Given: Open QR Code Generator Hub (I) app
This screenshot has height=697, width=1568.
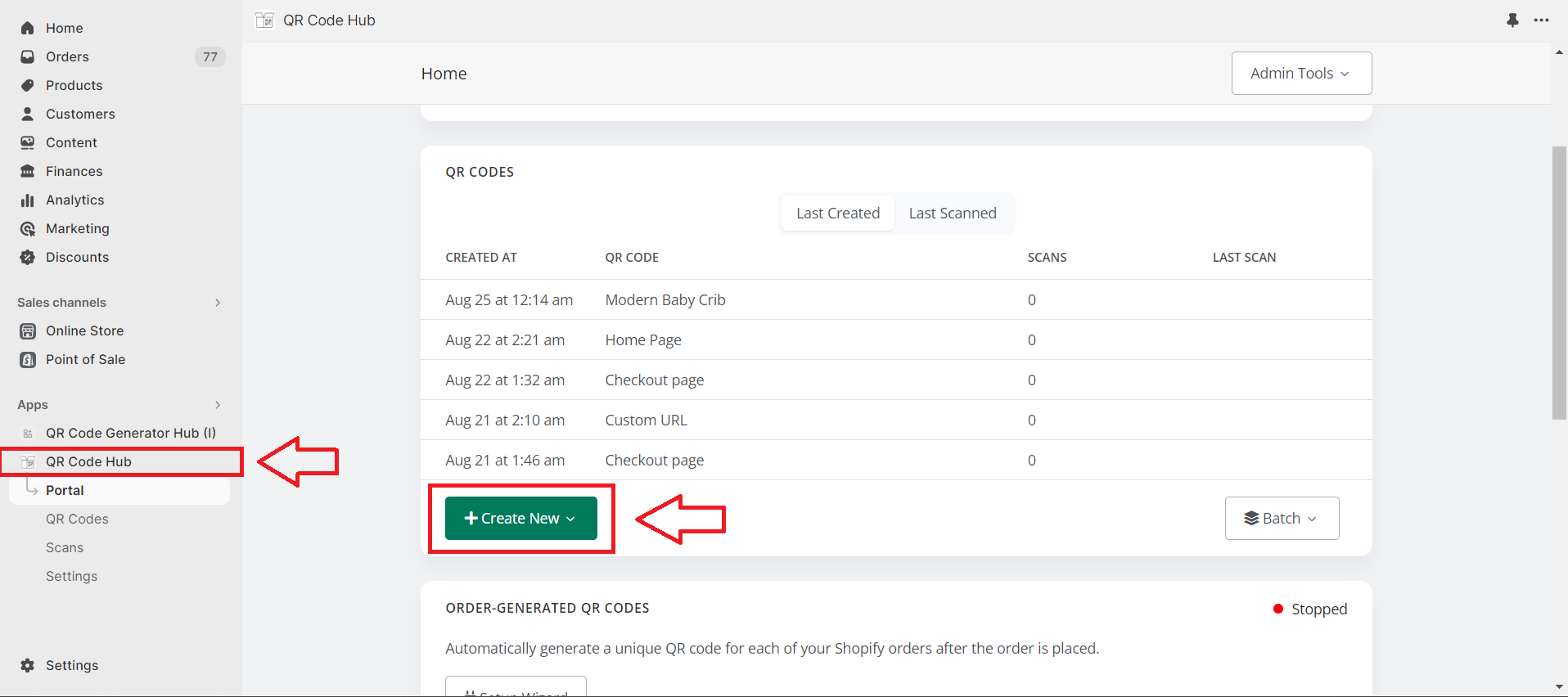Looking at the screenshot, I should pos(131,433).
